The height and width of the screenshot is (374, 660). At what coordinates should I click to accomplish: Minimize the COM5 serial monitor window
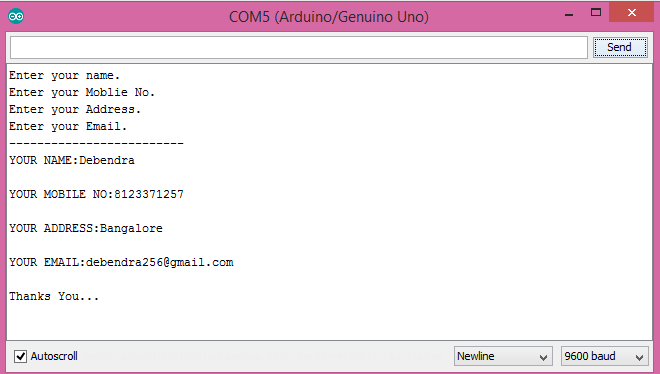point(569,14)
